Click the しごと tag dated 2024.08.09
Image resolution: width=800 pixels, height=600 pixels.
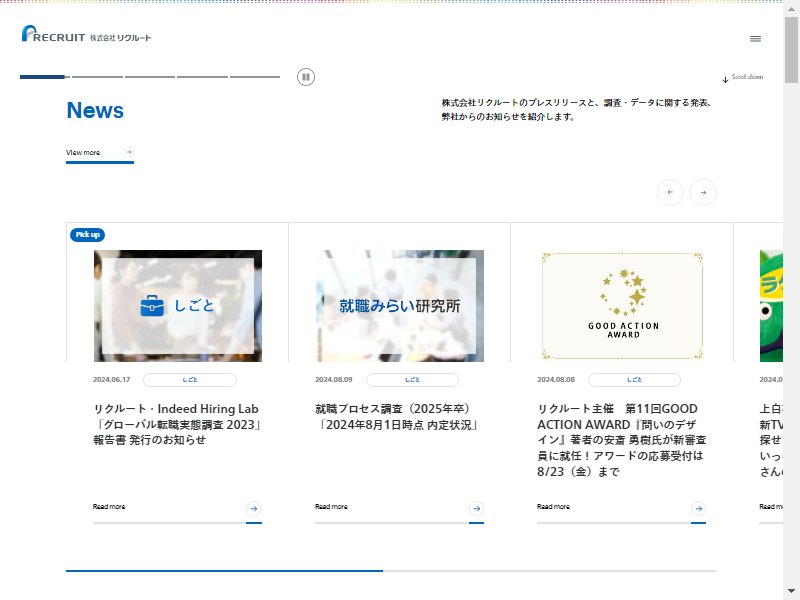tap(412, 380)
